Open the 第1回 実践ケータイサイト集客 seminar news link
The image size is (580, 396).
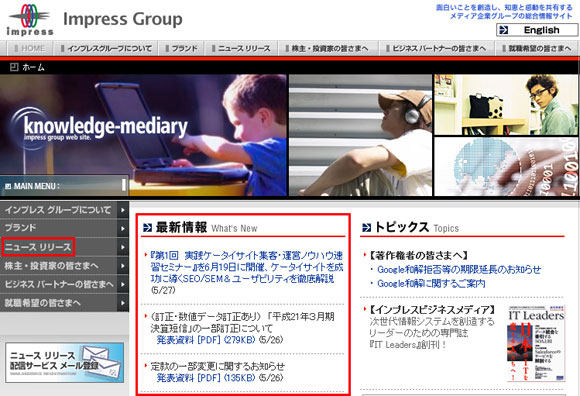coord(247,267)
